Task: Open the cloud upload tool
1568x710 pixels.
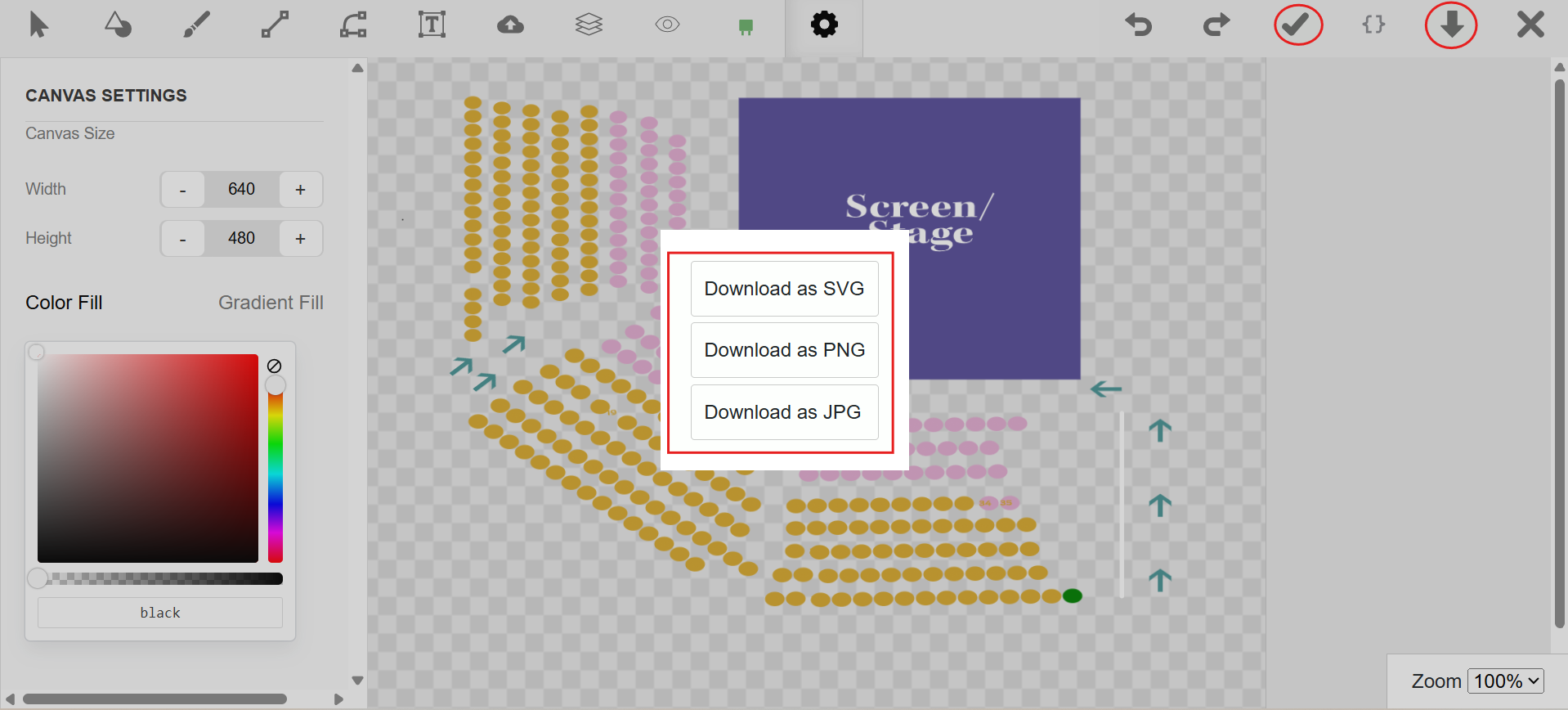Action: tap(510, 25)
